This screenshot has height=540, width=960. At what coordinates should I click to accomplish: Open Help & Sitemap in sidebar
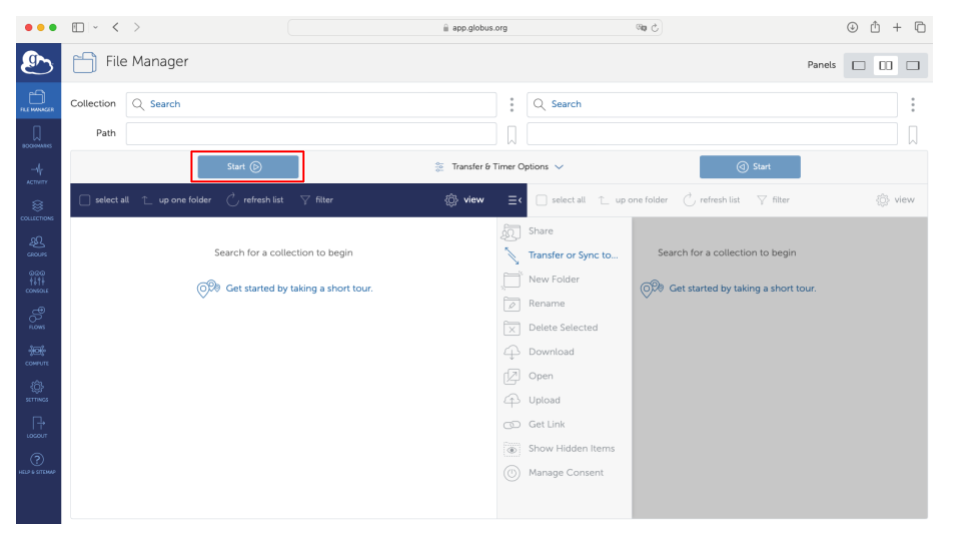(37, 462)
